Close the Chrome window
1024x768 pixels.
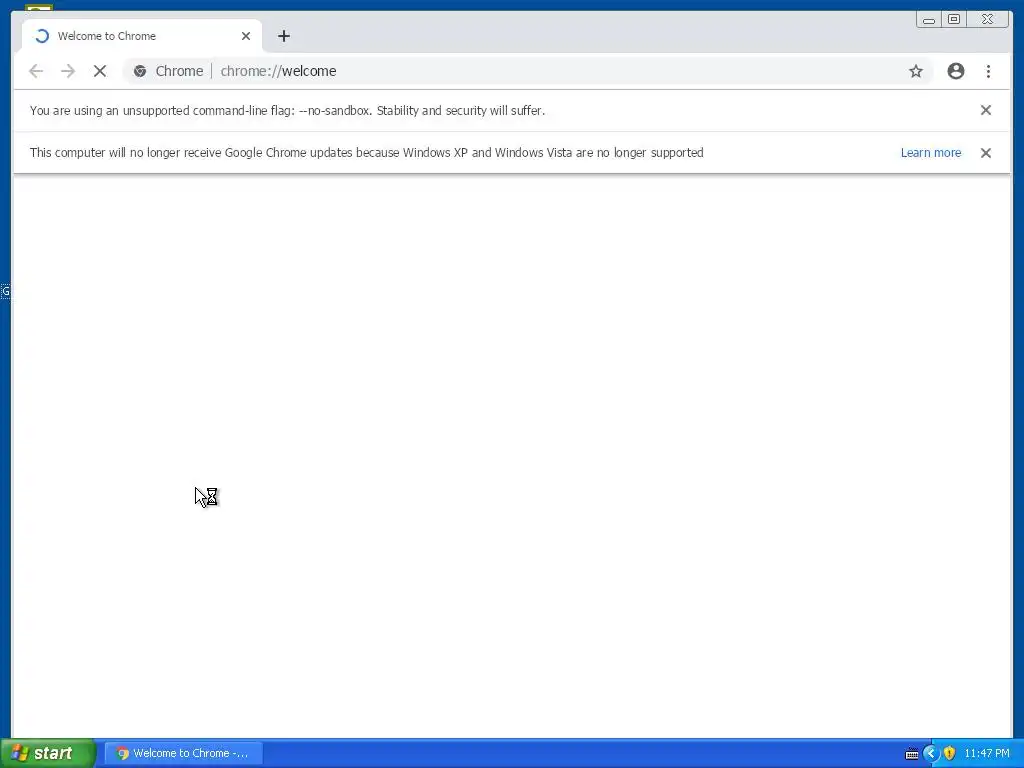point(988,20)
